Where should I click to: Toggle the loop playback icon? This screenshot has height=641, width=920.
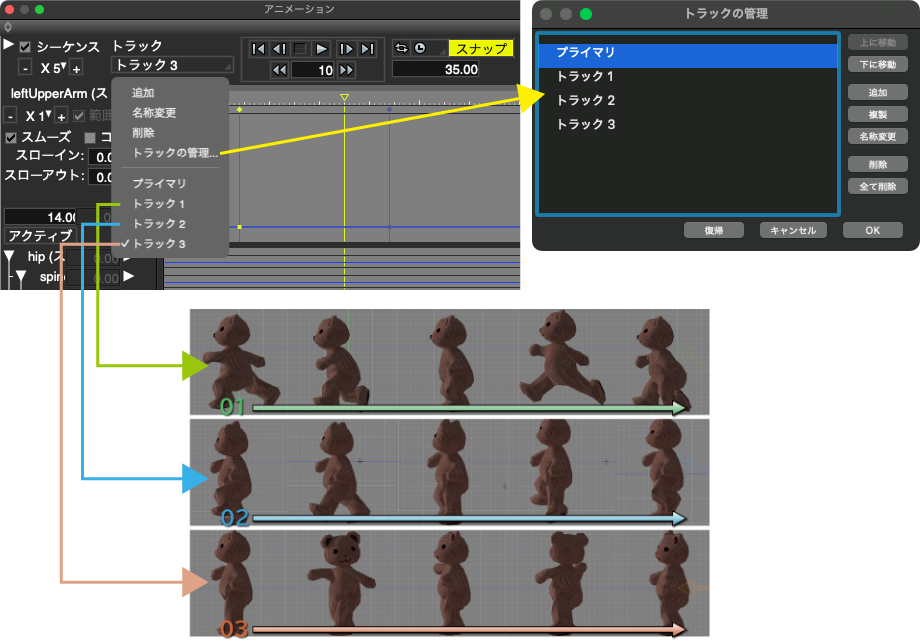tap(400, 48)
